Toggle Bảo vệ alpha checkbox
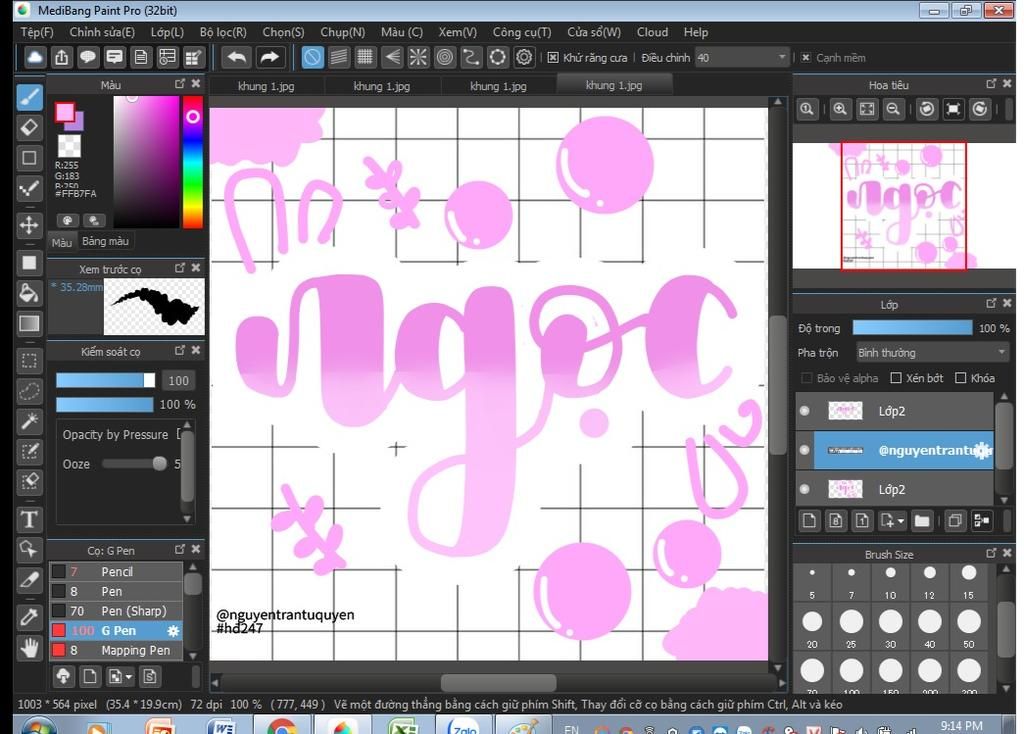Image resolution: width=1024 pixels, height=734 pixels. (x=807, y=378)
